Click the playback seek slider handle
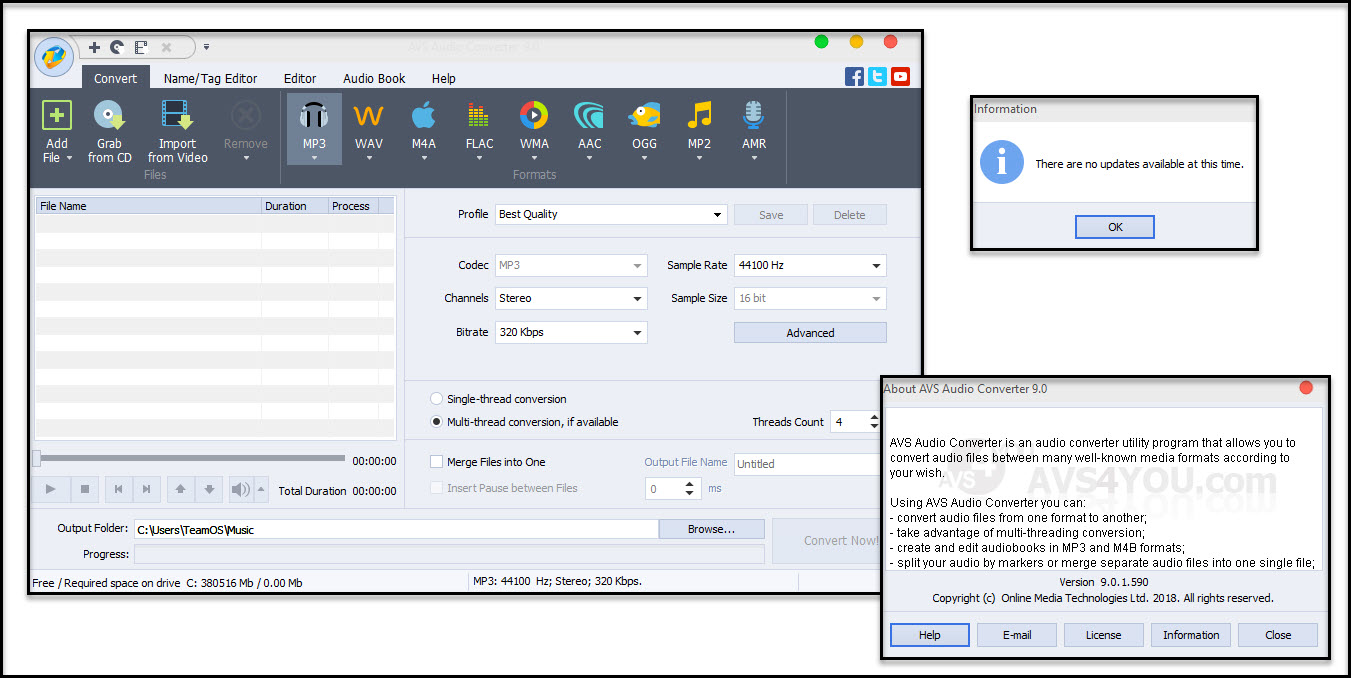 coord(38,459)
